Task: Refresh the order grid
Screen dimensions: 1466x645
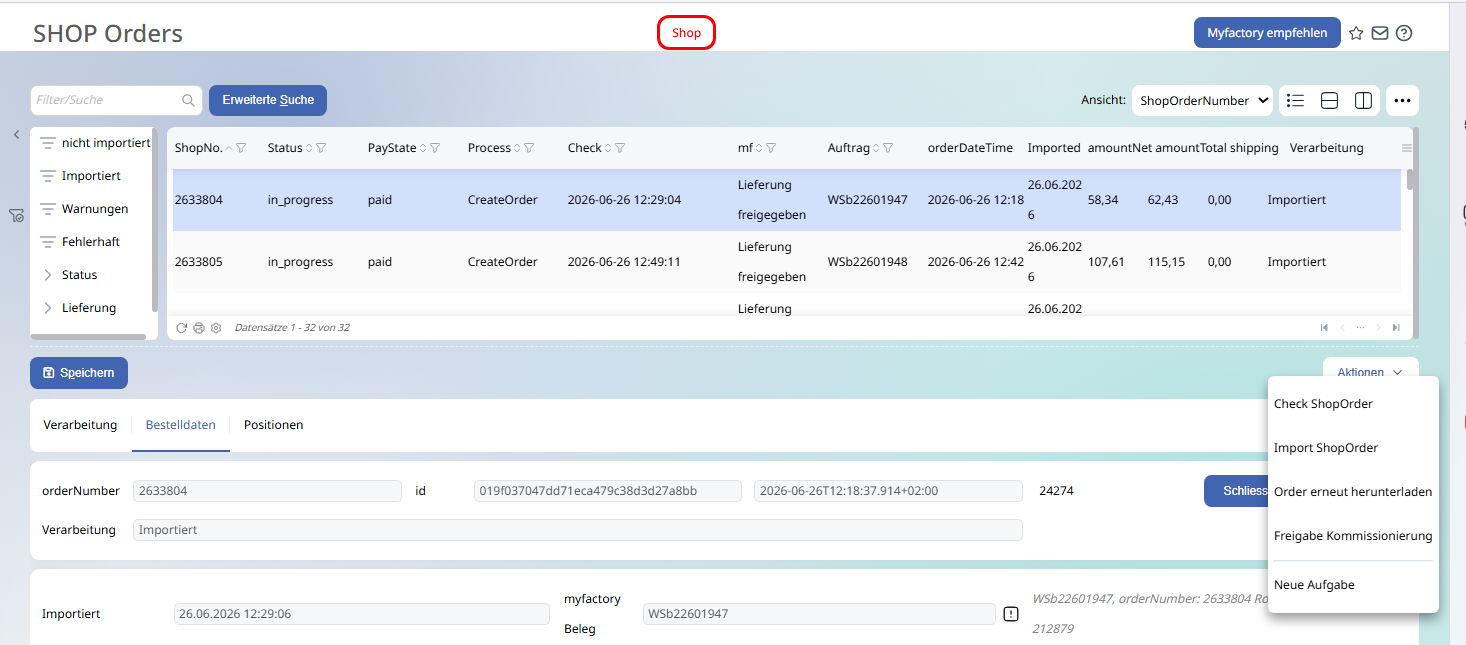Action: (x=182, y=327)
